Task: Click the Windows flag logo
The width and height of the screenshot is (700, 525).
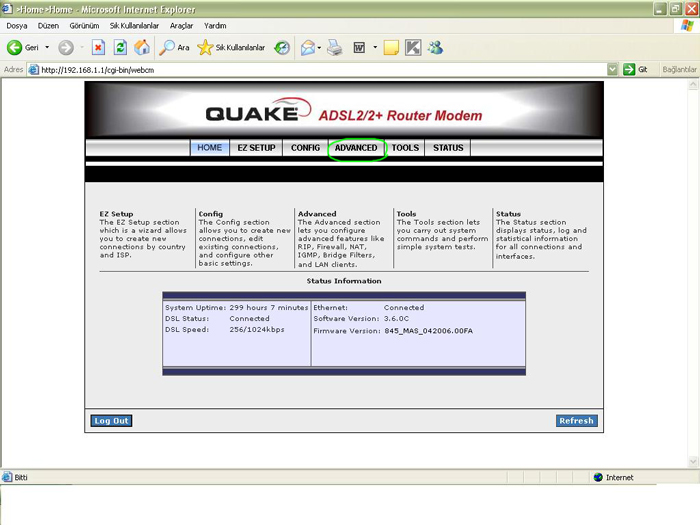Action: click(687, 25)
